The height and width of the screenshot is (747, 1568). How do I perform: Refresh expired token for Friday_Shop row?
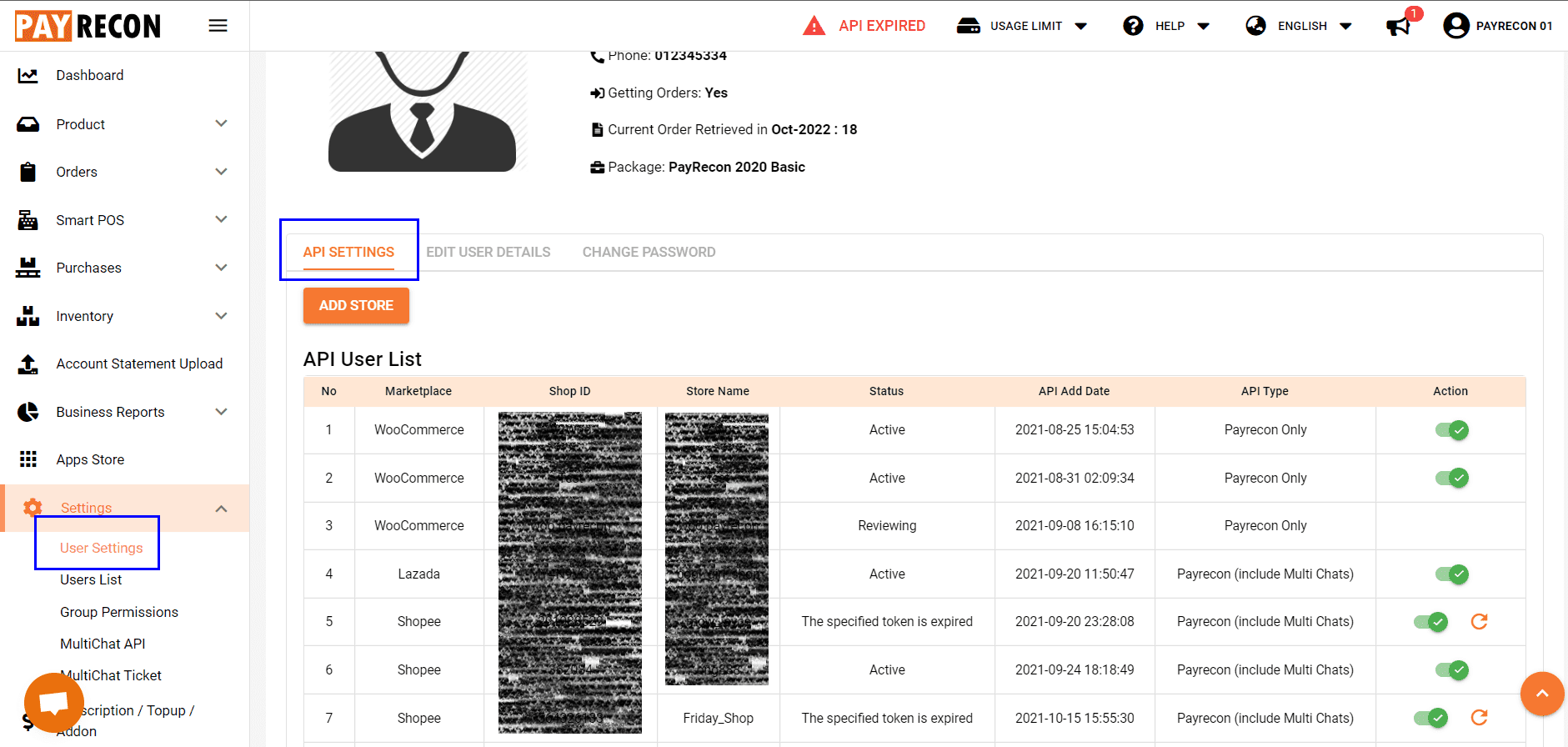coord(1479,718)
